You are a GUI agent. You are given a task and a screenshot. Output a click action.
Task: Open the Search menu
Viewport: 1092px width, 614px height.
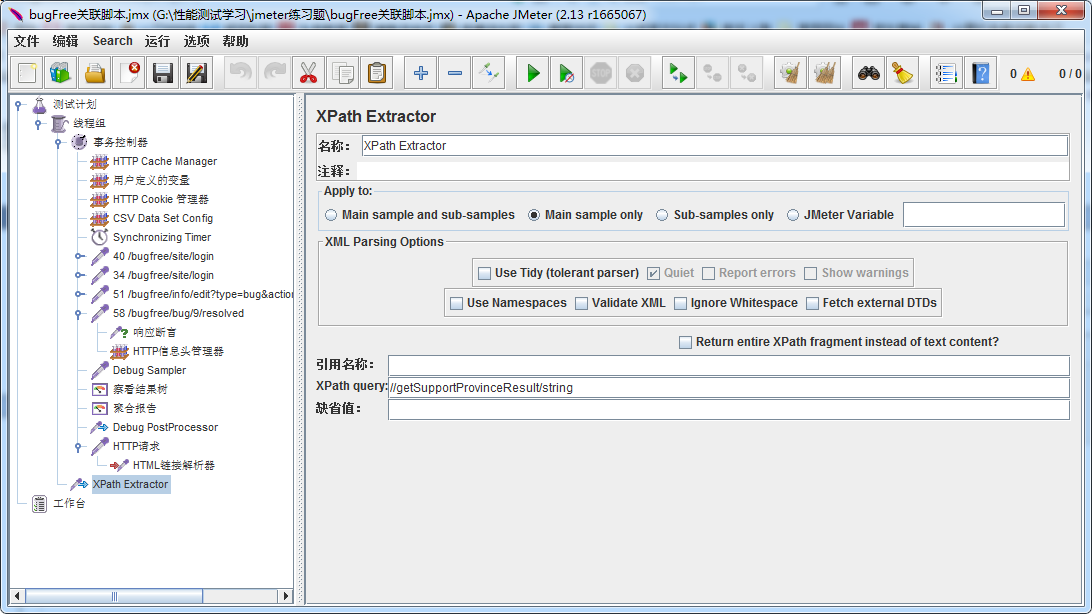(112, 41)
